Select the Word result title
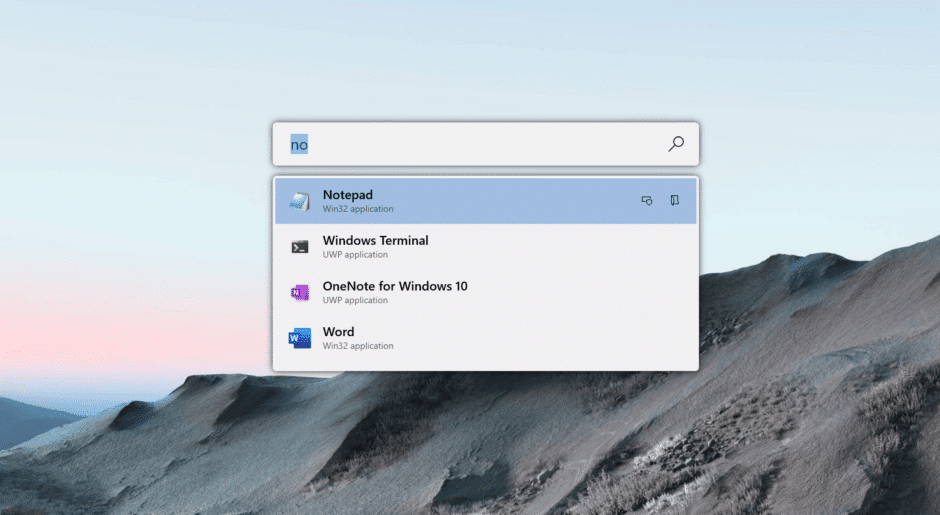This screenshot has height=515, width=940. 338,332
